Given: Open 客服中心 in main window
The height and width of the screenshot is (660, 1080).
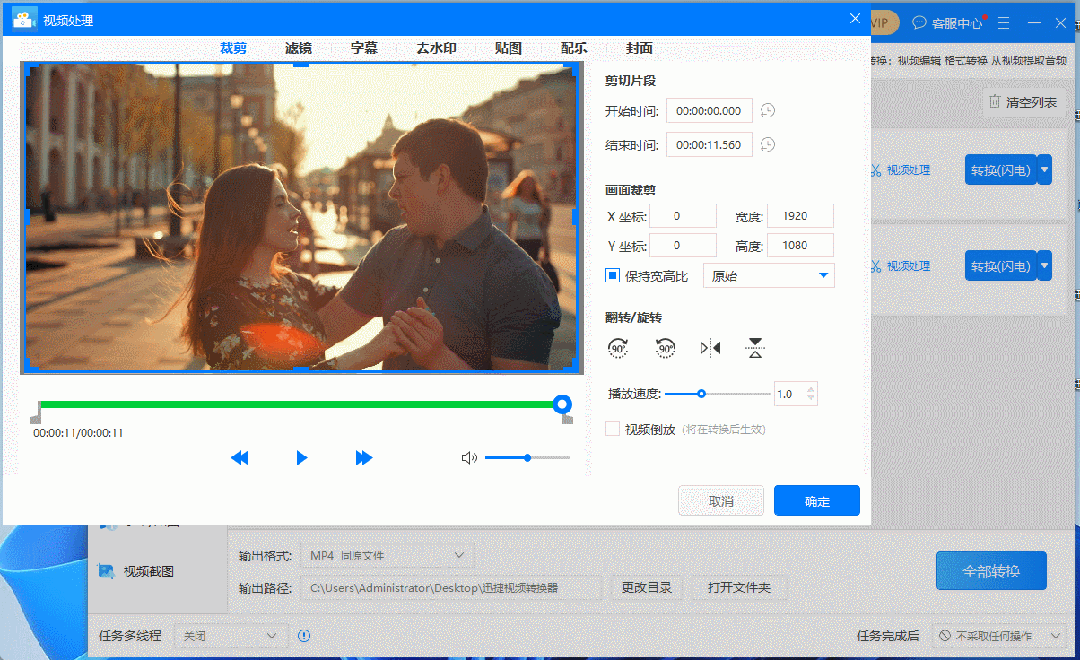Looking at the screenshot, I should coord(948,23).
